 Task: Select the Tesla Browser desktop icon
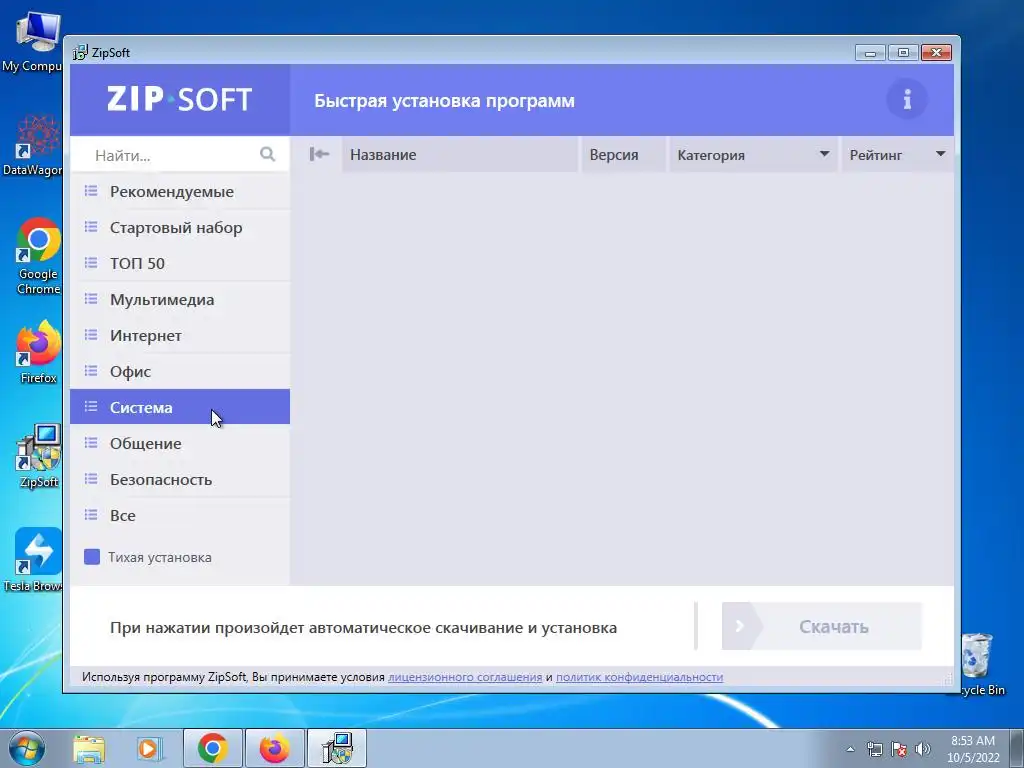36,560
